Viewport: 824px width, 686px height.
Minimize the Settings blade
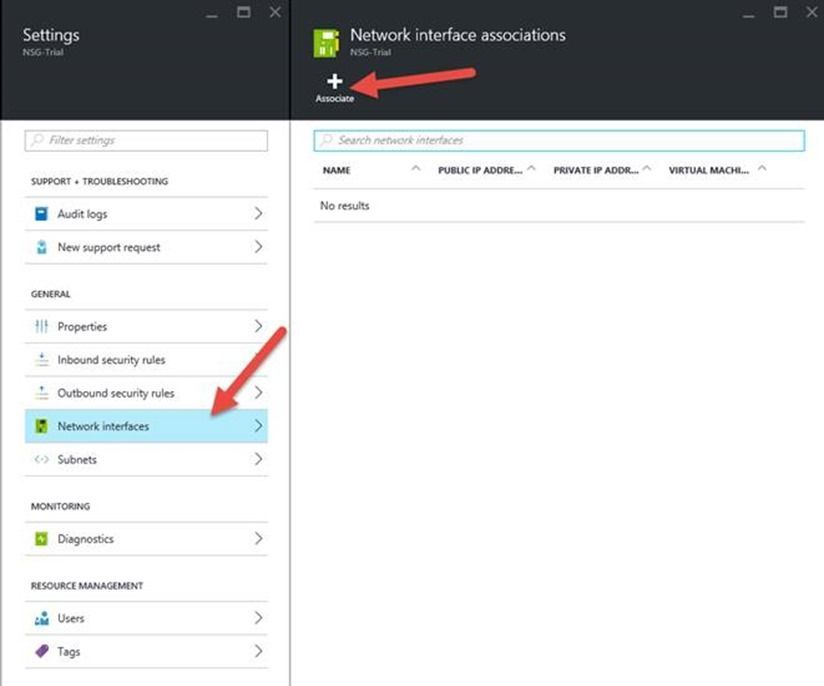pyautogui.click(x=212, y=16)
